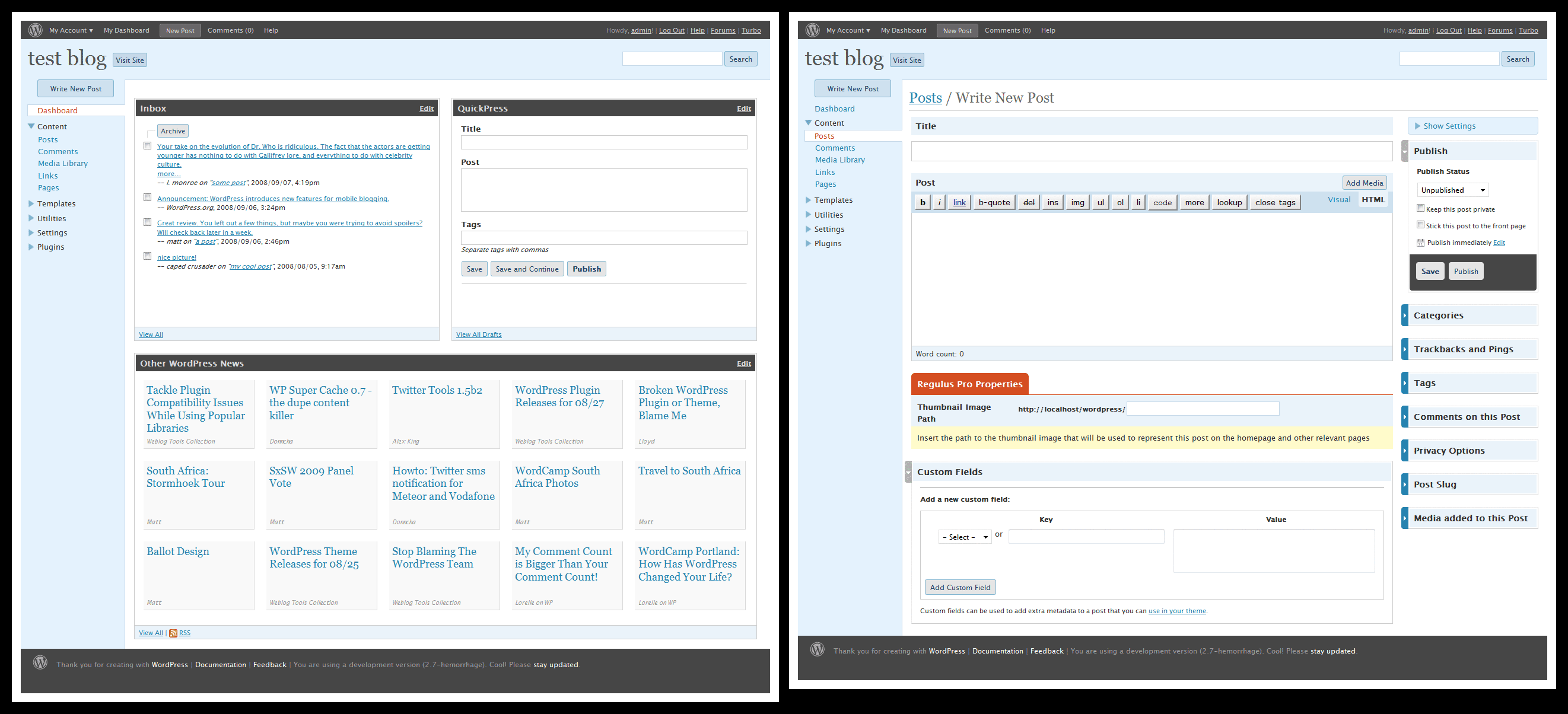Click the Archive button in Inbox
Image resolution: width=1568 pixels, height=714 pixels.
pyautogui.click(x=173, y=131)
